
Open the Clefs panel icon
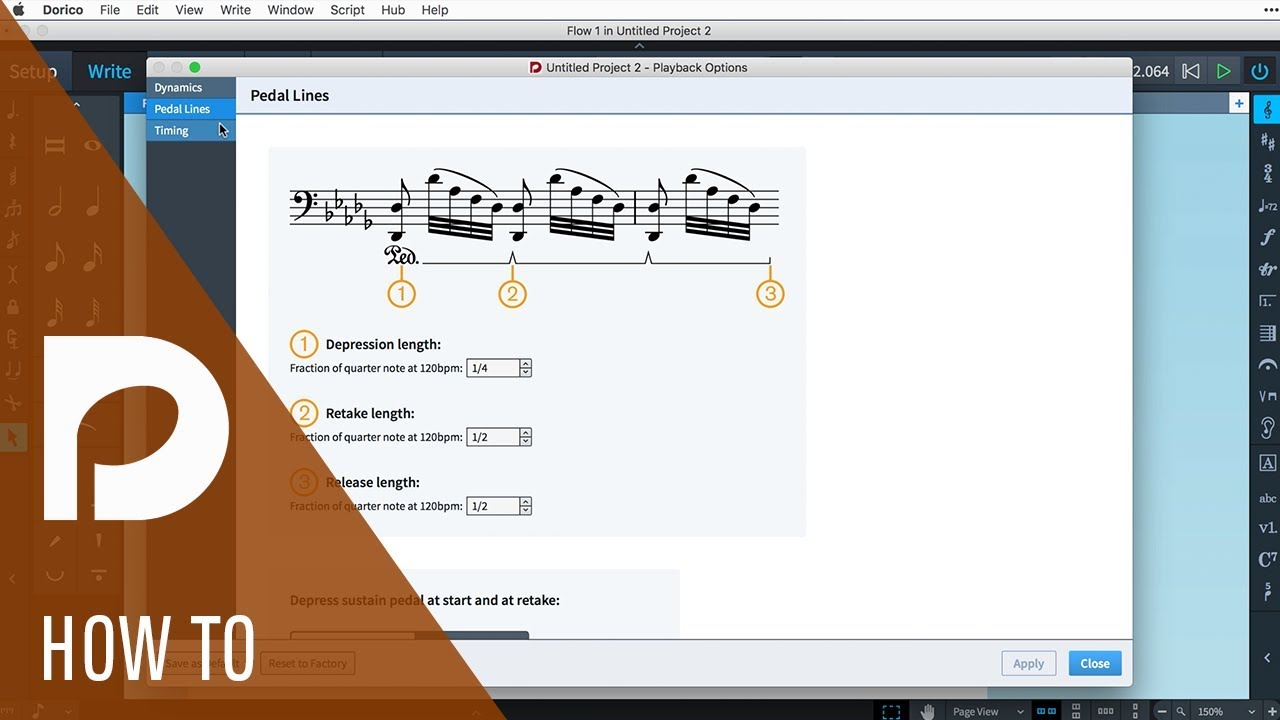click(1267, 110)
